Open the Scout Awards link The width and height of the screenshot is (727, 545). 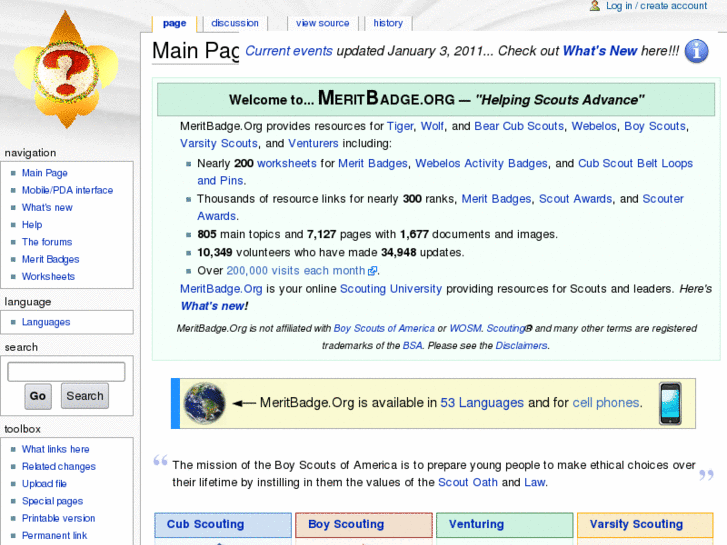tap(575, 199)
